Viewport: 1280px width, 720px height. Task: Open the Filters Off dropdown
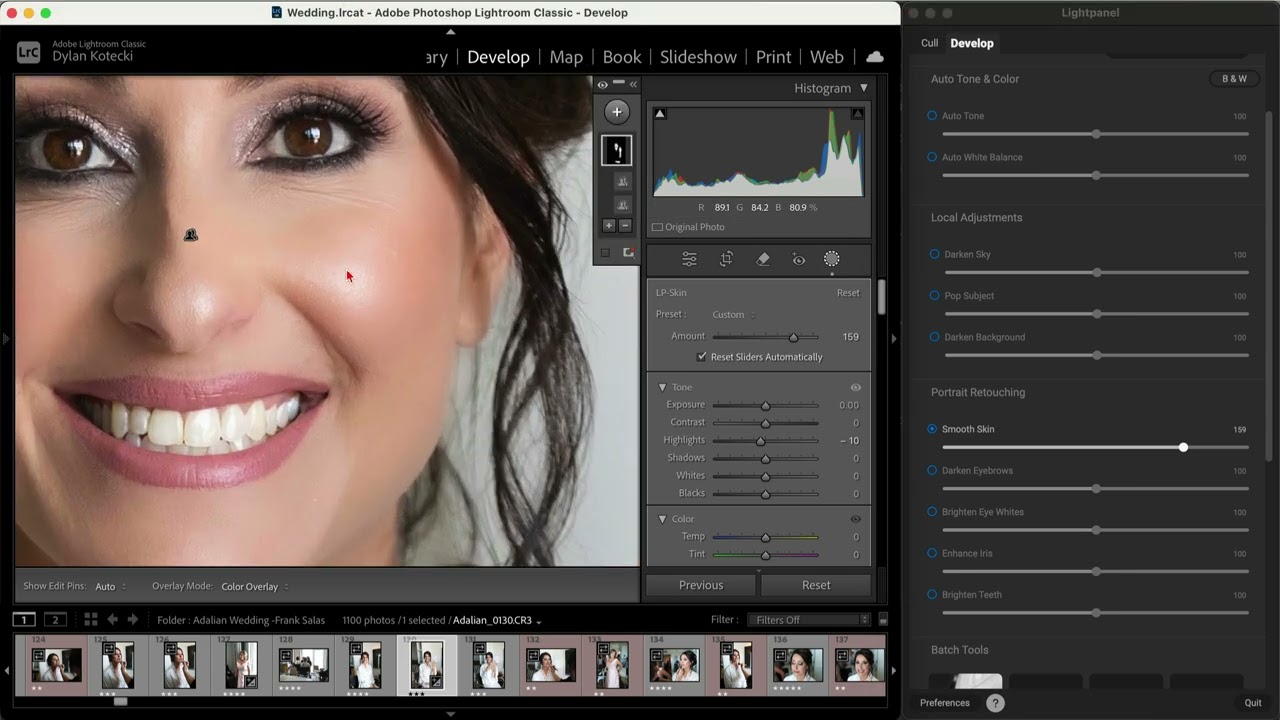click(x=809, y=620)
